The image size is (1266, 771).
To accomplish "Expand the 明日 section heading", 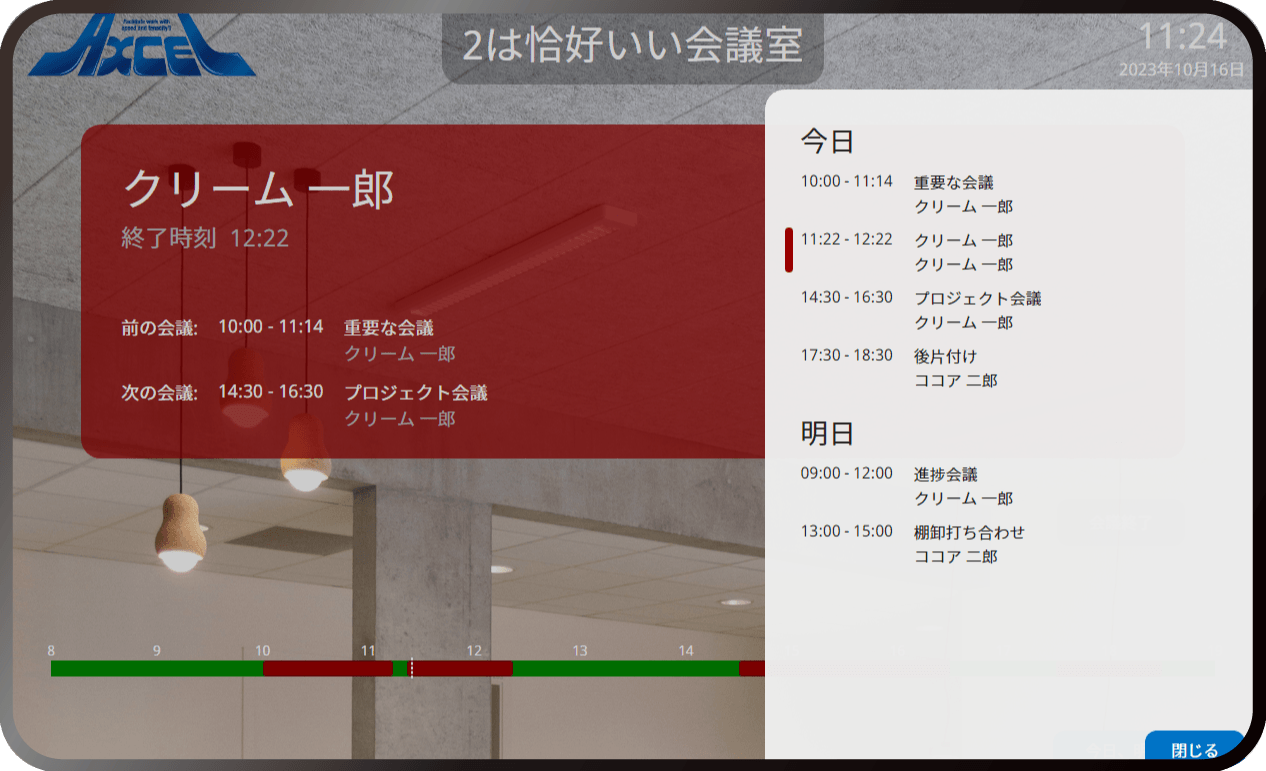I will tap(826, 433).
